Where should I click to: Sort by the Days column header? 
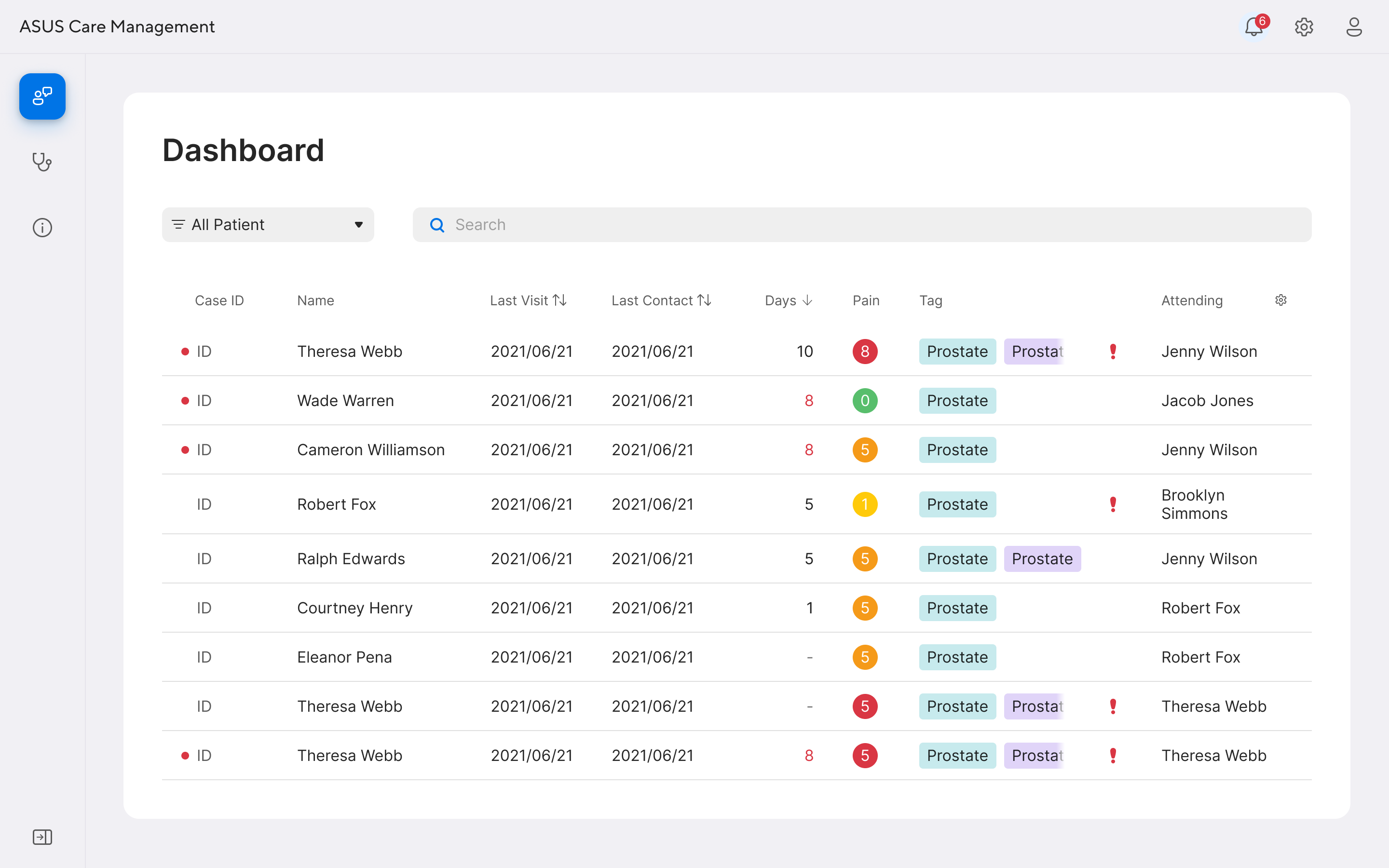[788, 300]
